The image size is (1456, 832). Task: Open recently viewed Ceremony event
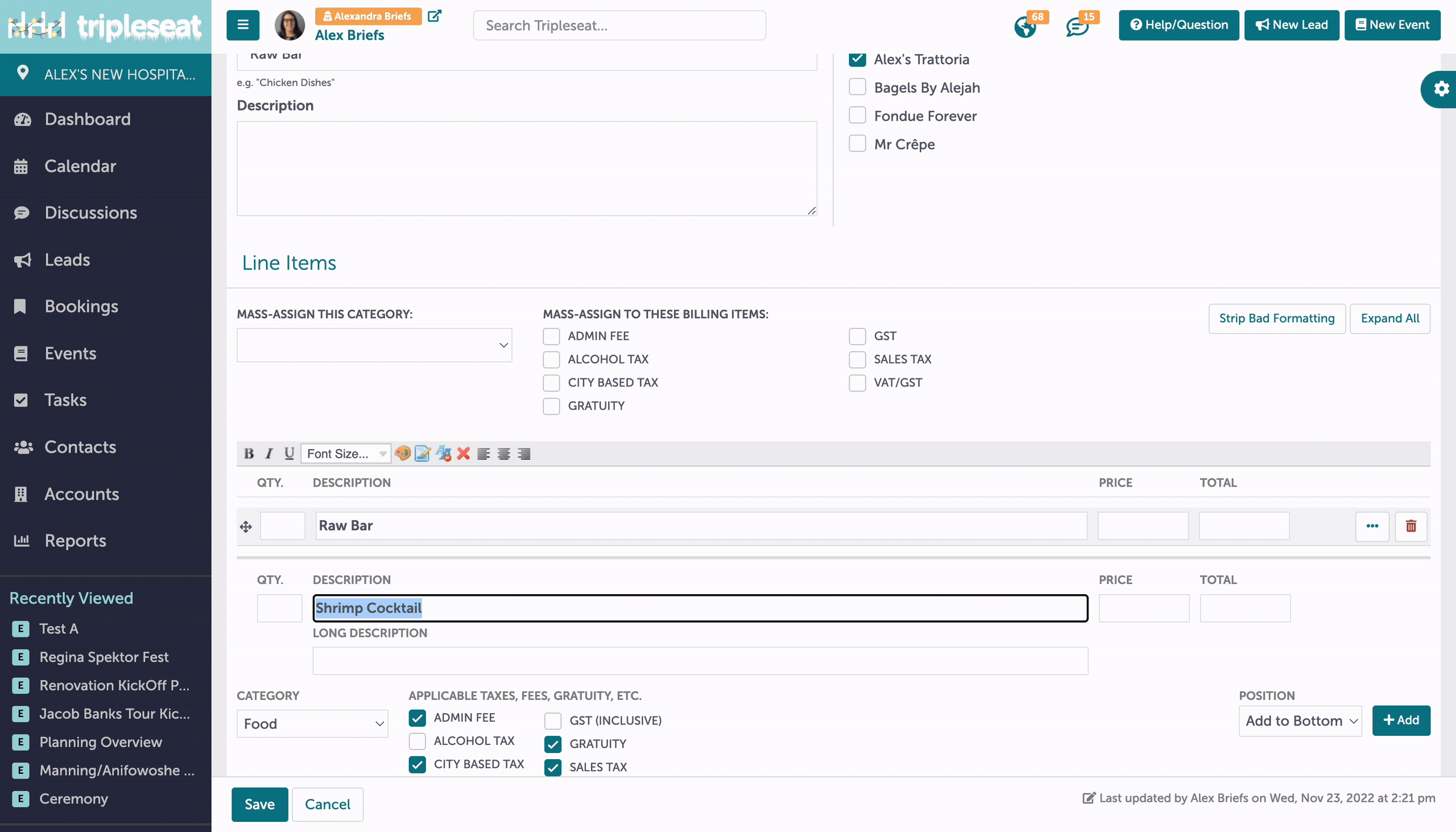pos(74,799)
